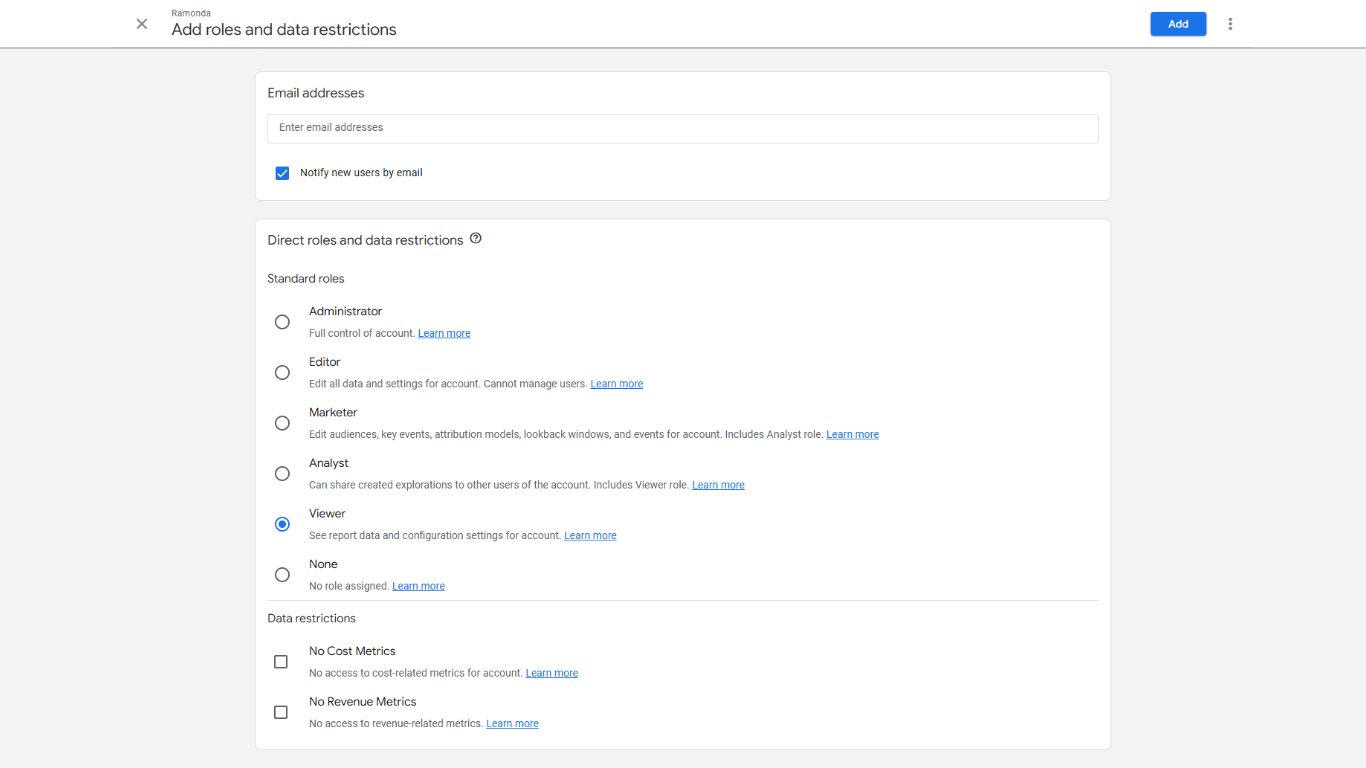Viewport: 1366px width, 768px height.
Task: Select the Editor role
Action: 282,372
